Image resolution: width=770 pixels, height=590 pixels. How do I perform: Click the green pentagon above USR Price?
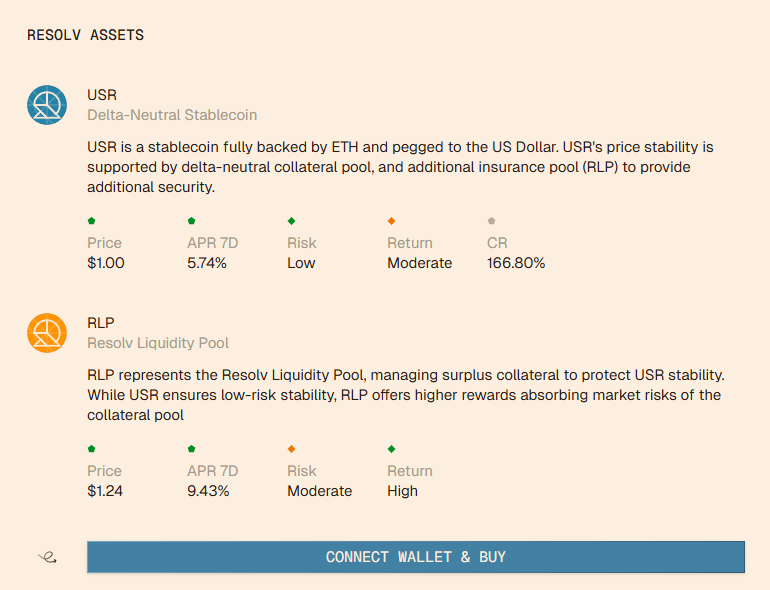[91, 221]
